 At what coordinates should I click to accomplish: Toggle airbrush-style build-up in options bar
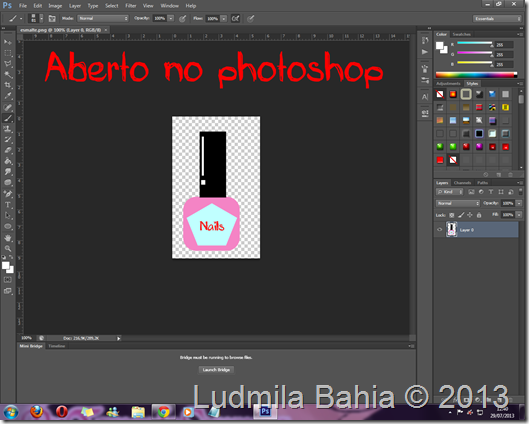point(235,19)
